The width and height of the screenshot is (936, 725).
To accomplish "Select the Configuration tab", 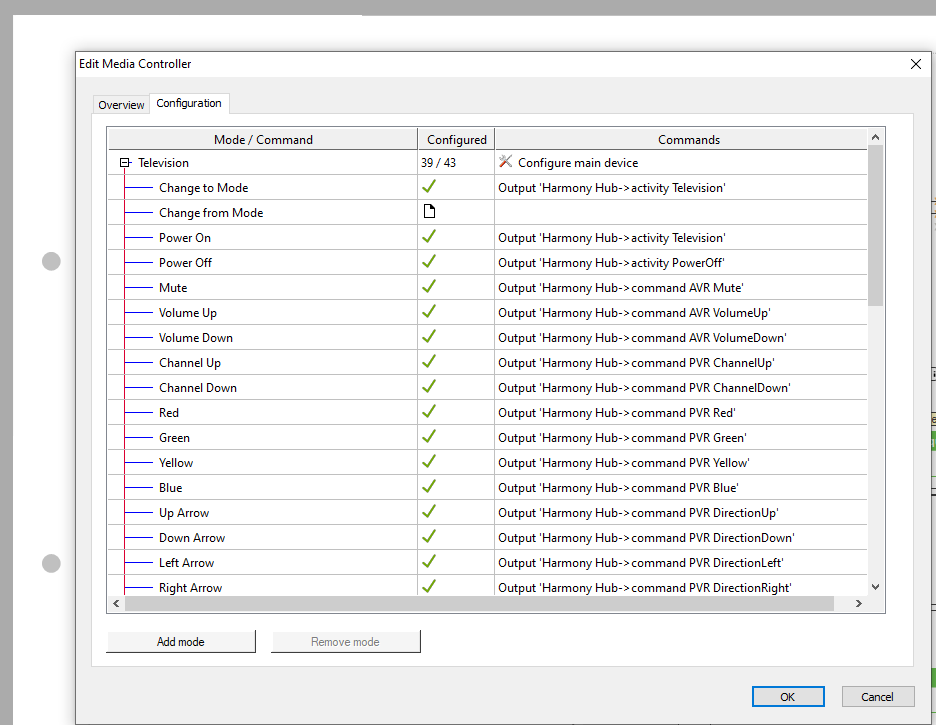I will [189, 104].
